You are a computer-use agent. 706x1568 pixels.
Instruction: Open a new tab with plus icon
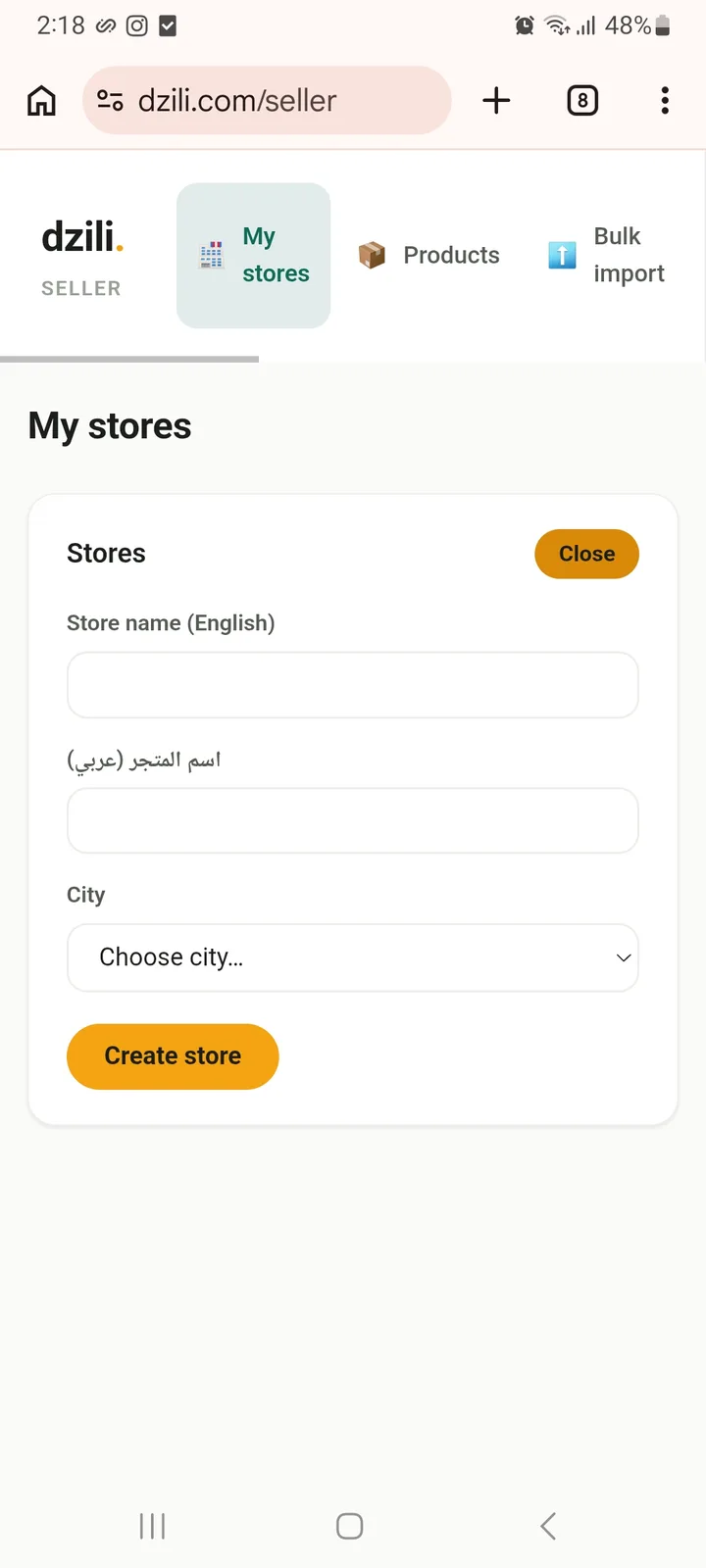tap(497, 100)
